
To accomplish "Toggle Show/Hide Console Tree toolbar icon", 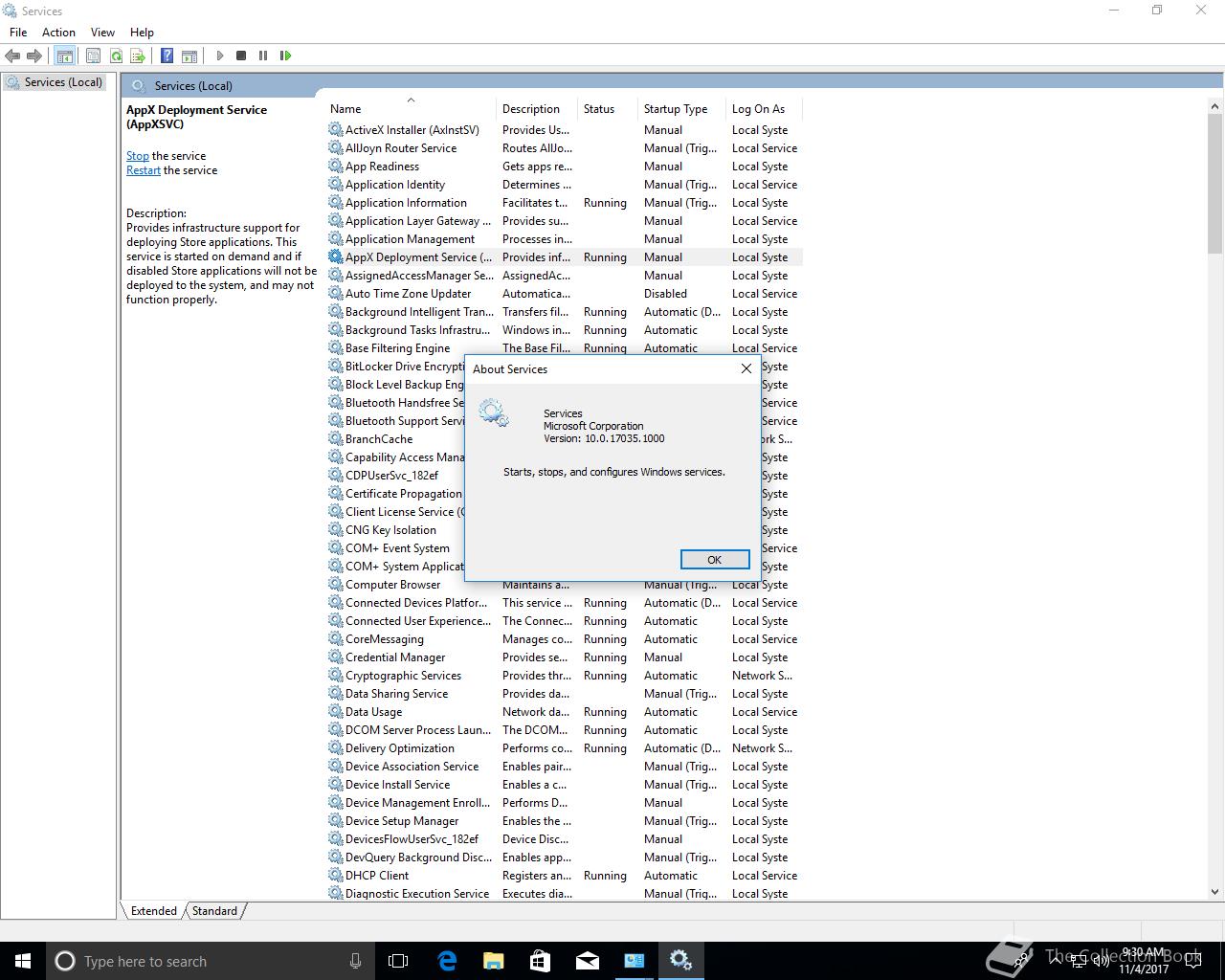I will pos(64,56).
